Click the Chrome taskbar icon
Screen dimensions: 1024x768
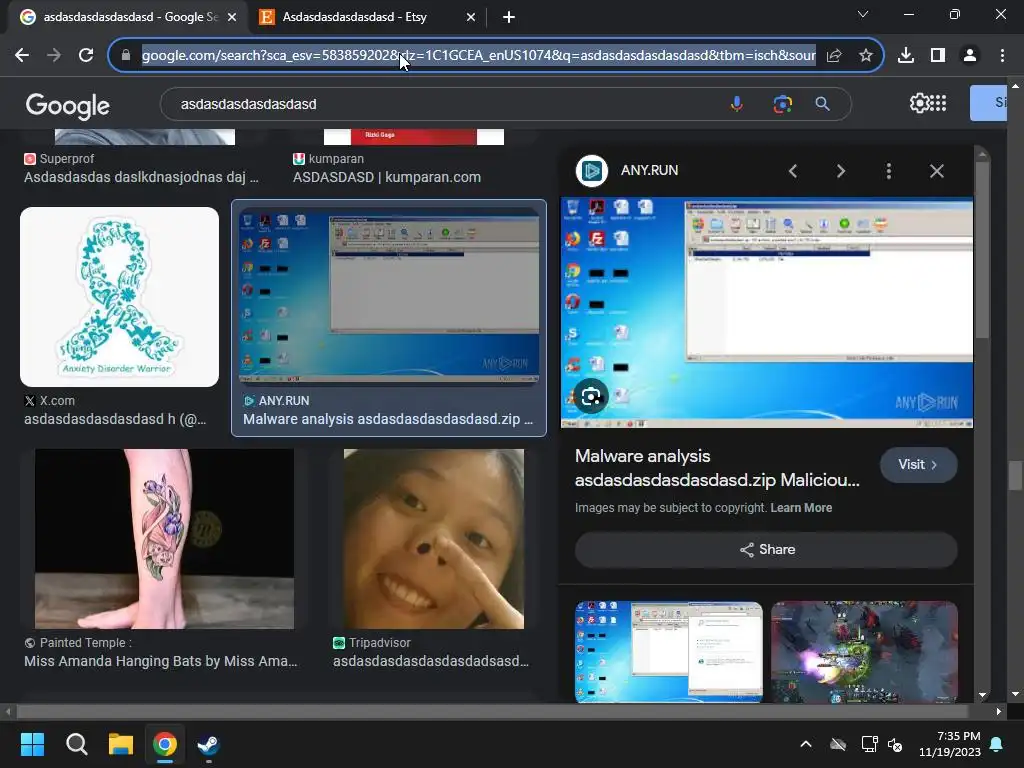click(x=165, y=744)
